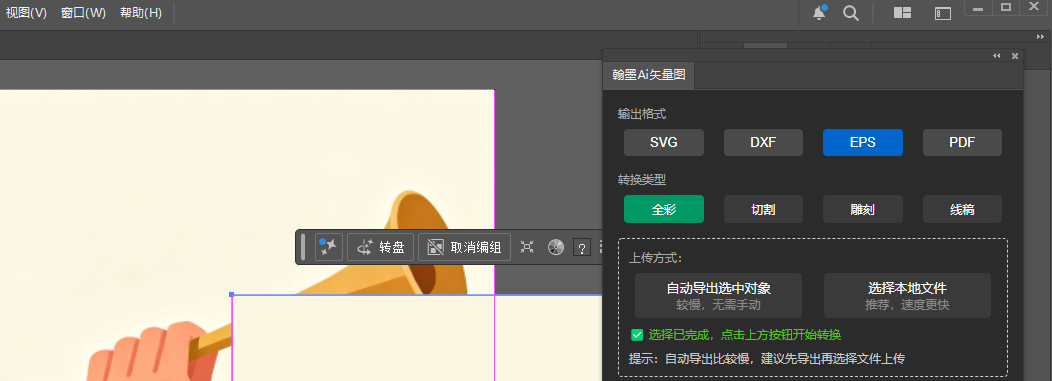
Task: Open the 窗口(W) menu
Action: pos(83,13)
